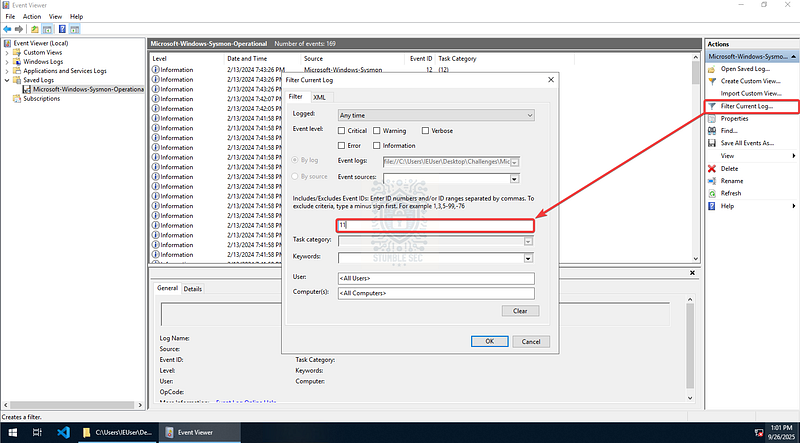Click Import Custom View in Actions
800x443 pixels.
tap(751, 93)
